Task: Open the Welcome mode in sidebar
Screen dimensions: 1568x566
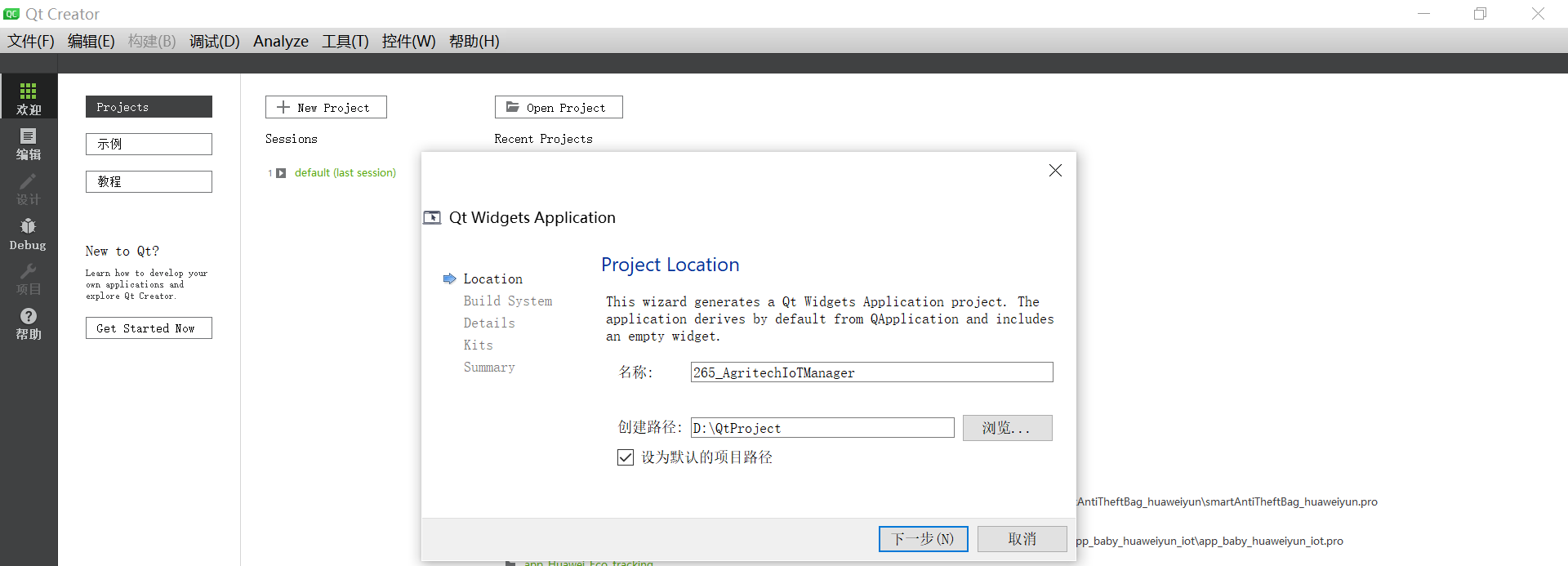Action: pos(29,97)
